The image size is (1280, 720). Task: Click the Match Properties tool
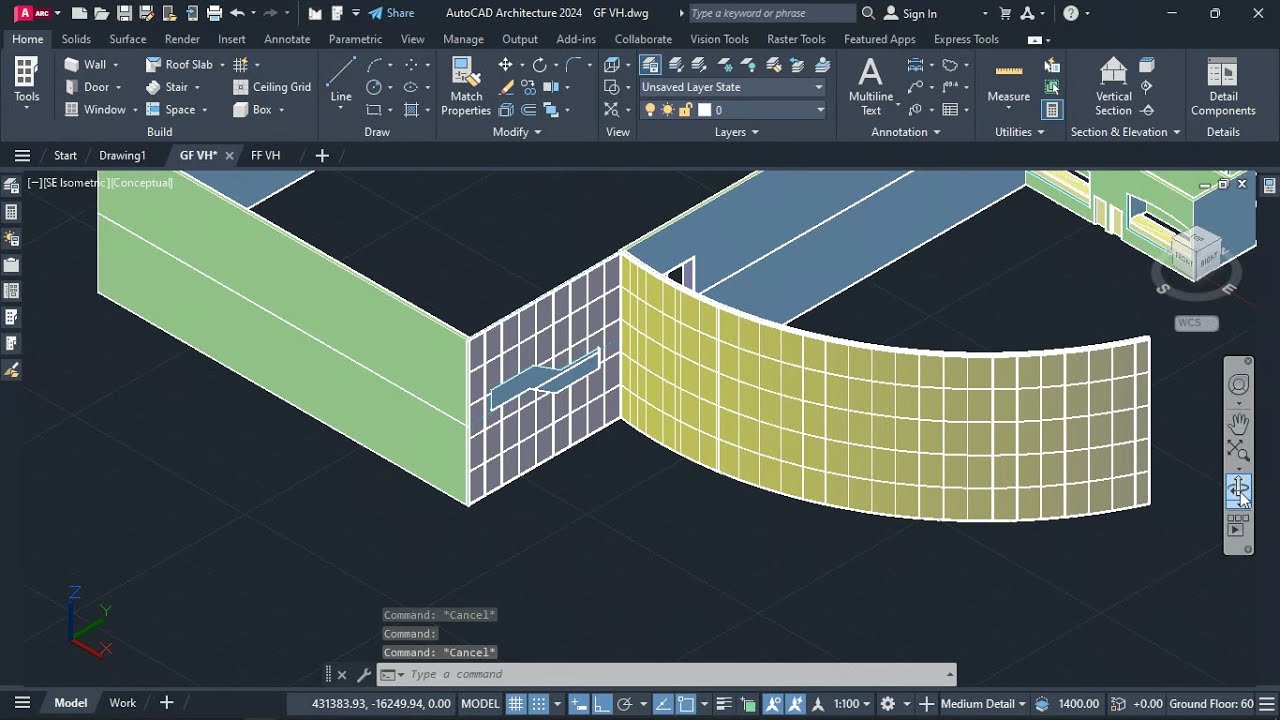pos(466,86)
